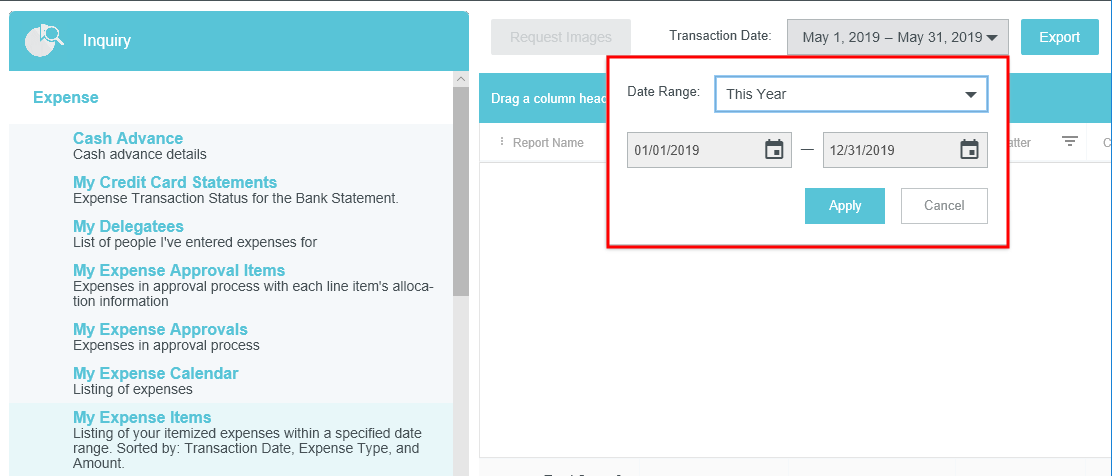Click the Report Name column menu dots
The width and height of the screenshot is (1112, 476).
coord(502,142)
